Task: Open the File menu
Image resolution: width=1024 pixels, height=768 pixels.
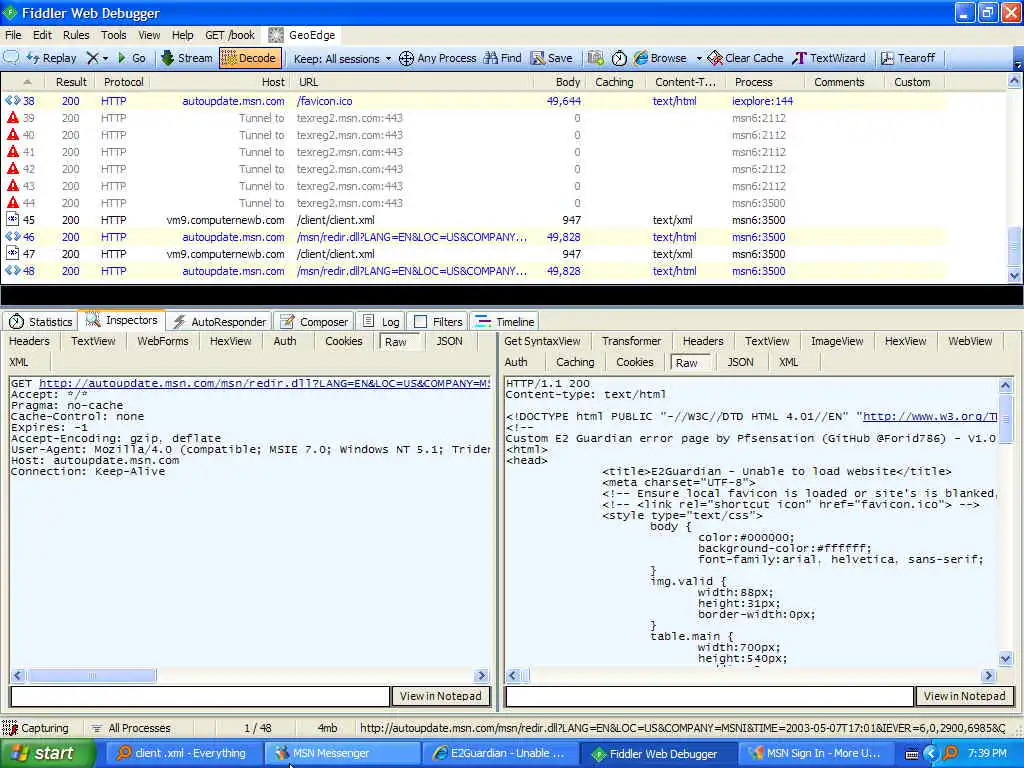Action: (x=13, y=35)
